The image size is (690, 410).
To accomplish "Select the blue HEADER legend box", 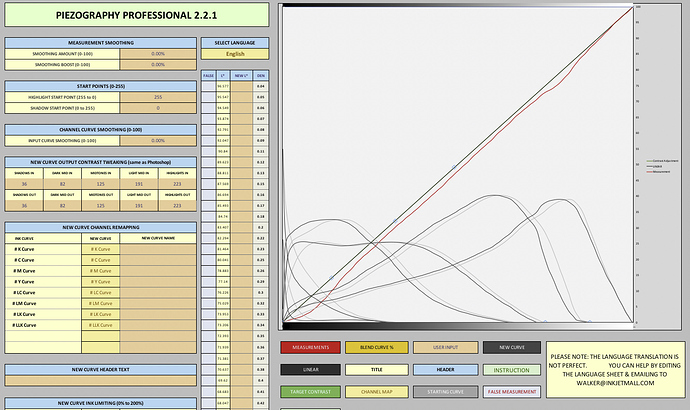I will (x=445, y=370).
